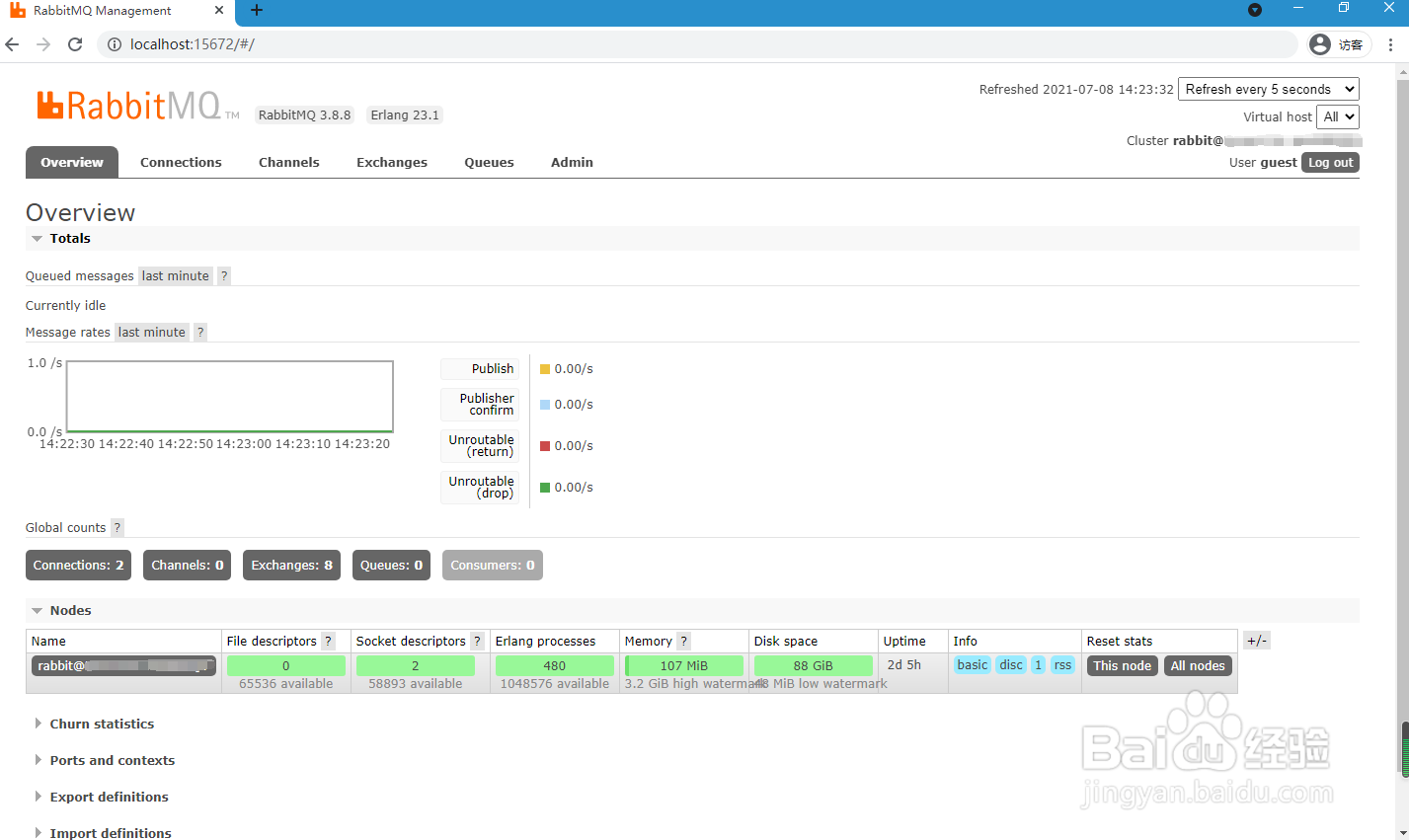Reset stats for This node
Screen dimensions: 1409x840
click(x=1122, y=666)
